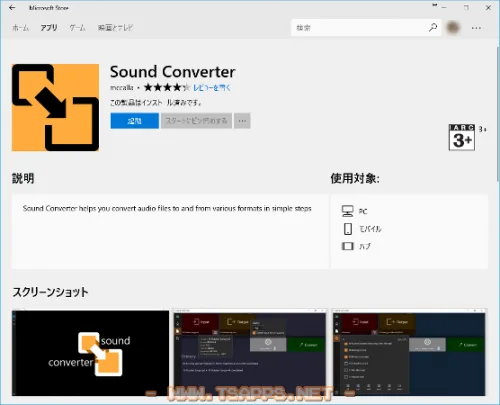
Task: Click the Sound Converter app logo
Action: [x=55, y=107]
